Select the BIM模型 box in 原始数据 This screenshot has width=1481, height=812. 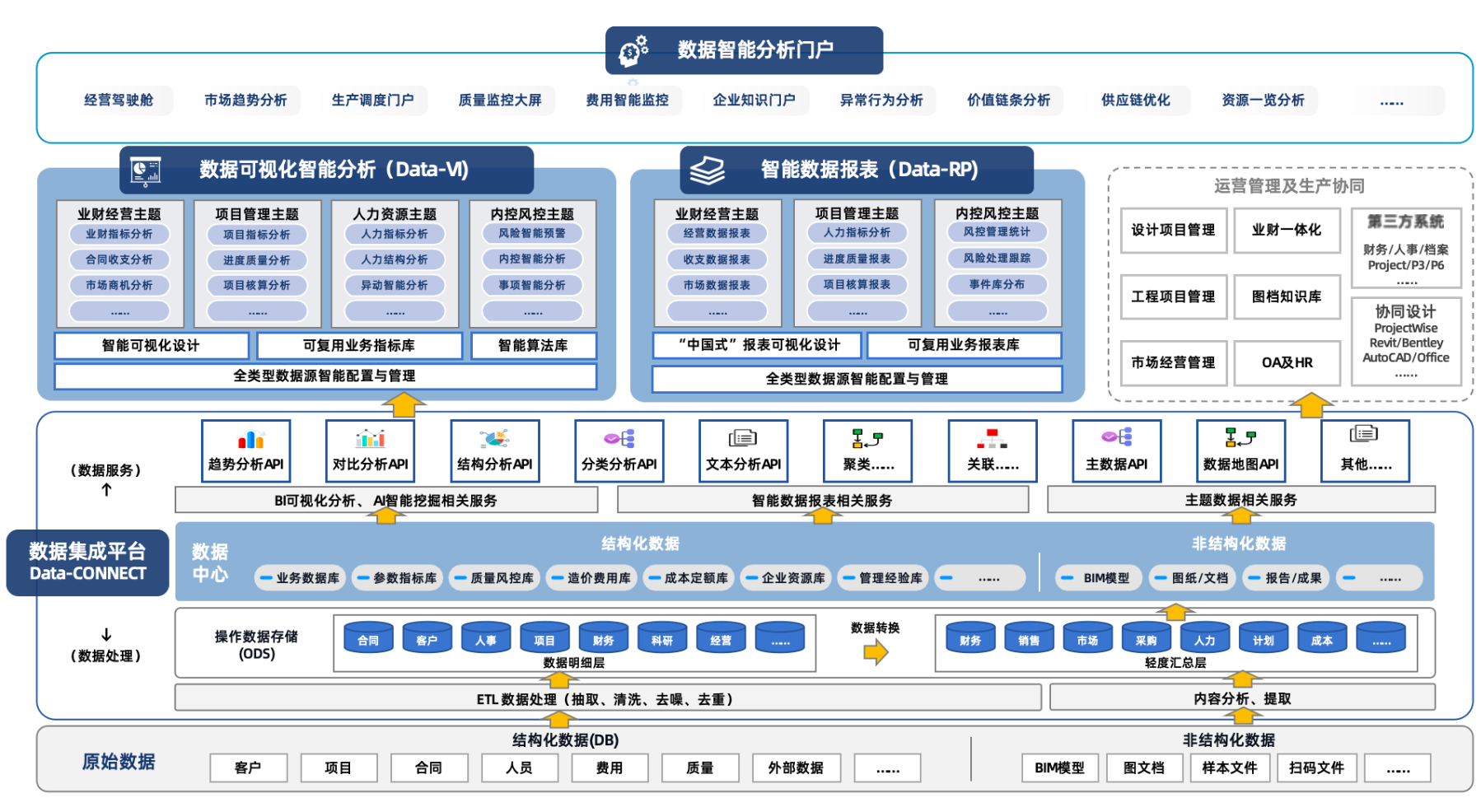click(1059, 768)
